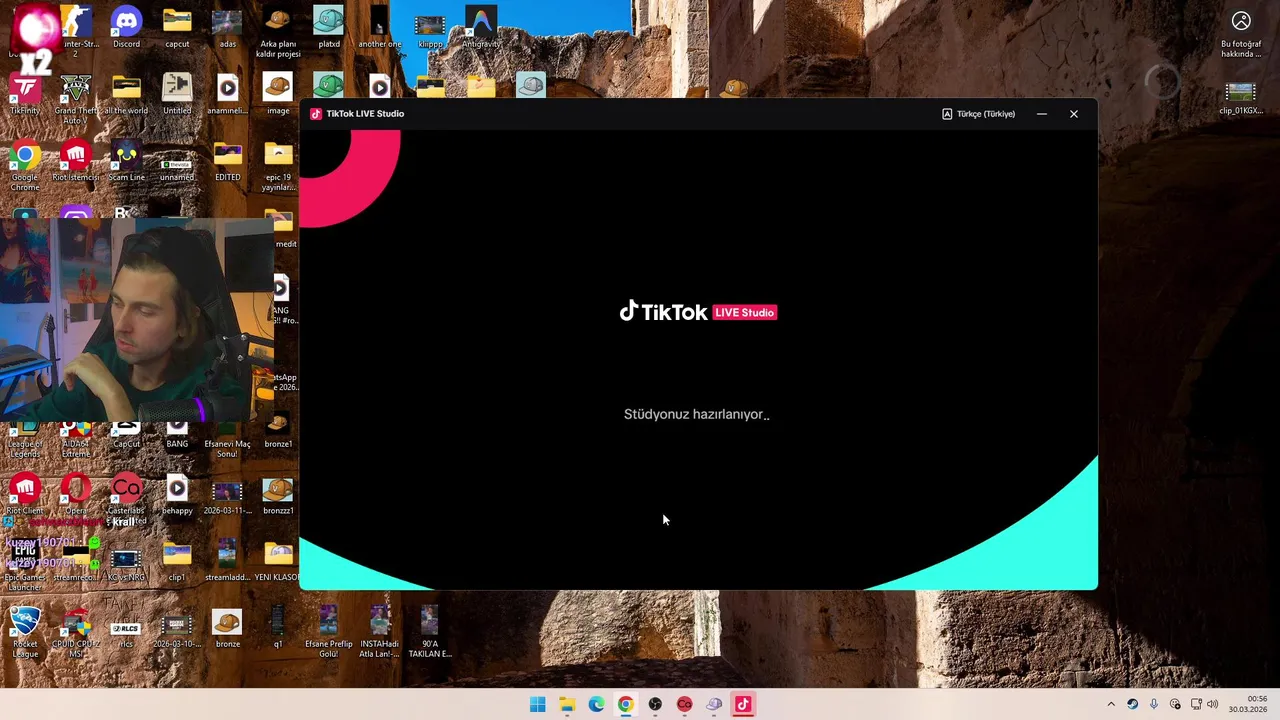
Task: Open the Google Chrome desktop shortcut
Action: pos(25,166)
